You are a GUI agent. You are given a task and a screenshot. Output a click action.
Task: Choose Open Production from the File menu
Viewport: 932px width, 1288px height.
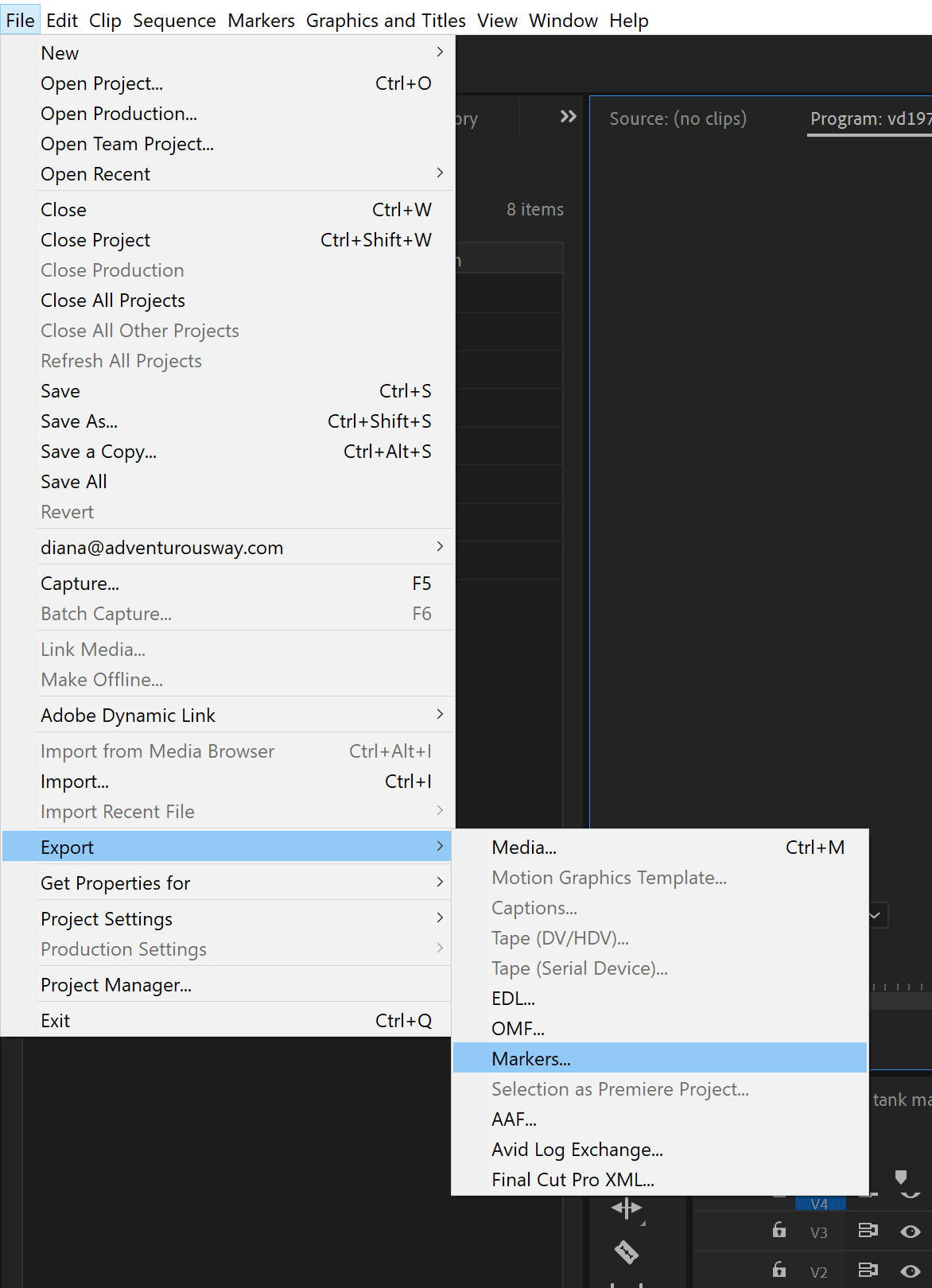click(227, 114)
